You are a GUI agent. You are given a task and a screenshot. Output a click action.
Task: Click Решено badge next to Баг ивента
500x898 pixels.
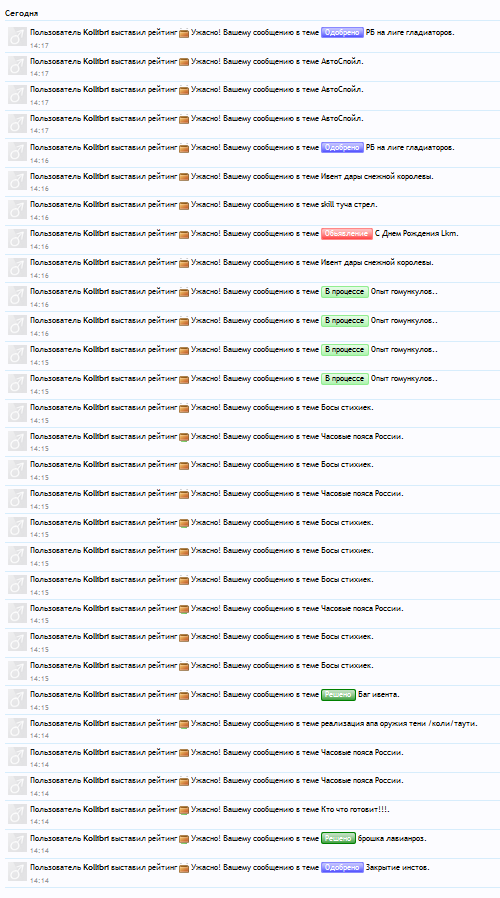(x=338, y=695)
